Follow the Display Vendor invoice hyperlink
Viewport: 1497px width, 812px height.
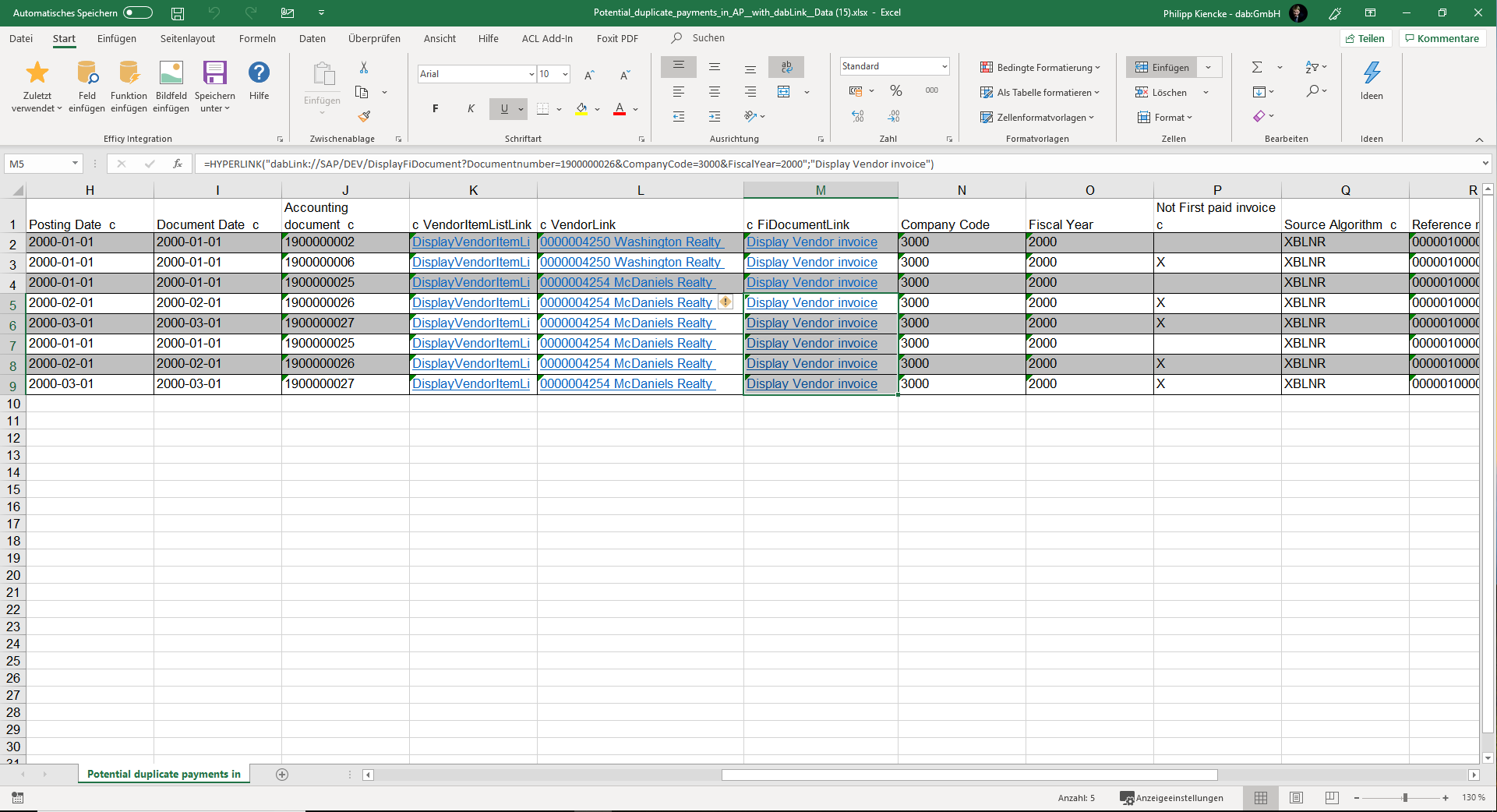coord(811,242)
